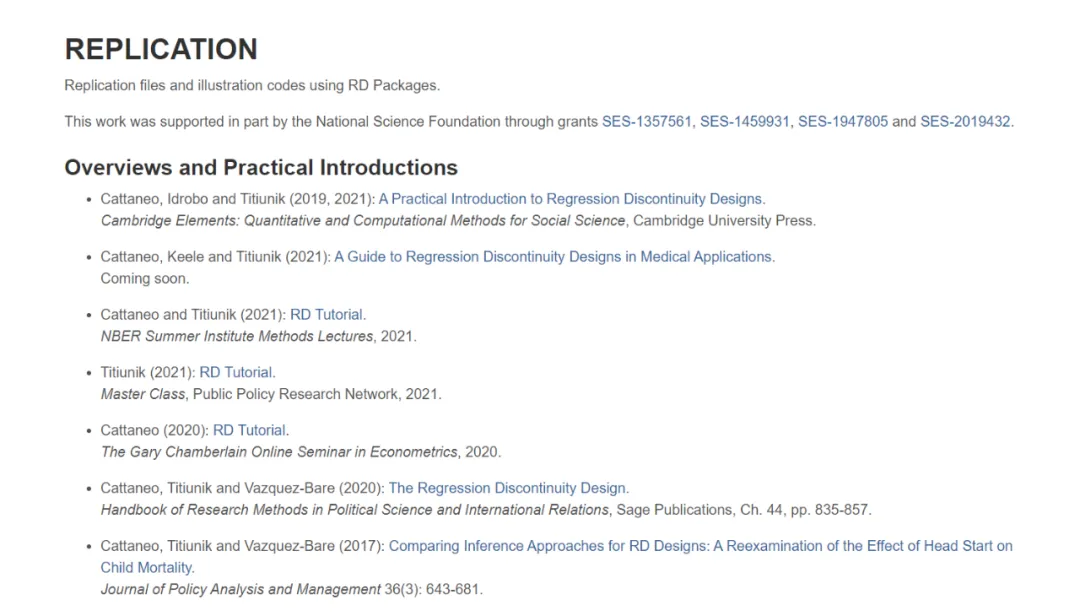
Task: Open the Guide to RD Designs in Medical Applications
Action: pos(554,257)
